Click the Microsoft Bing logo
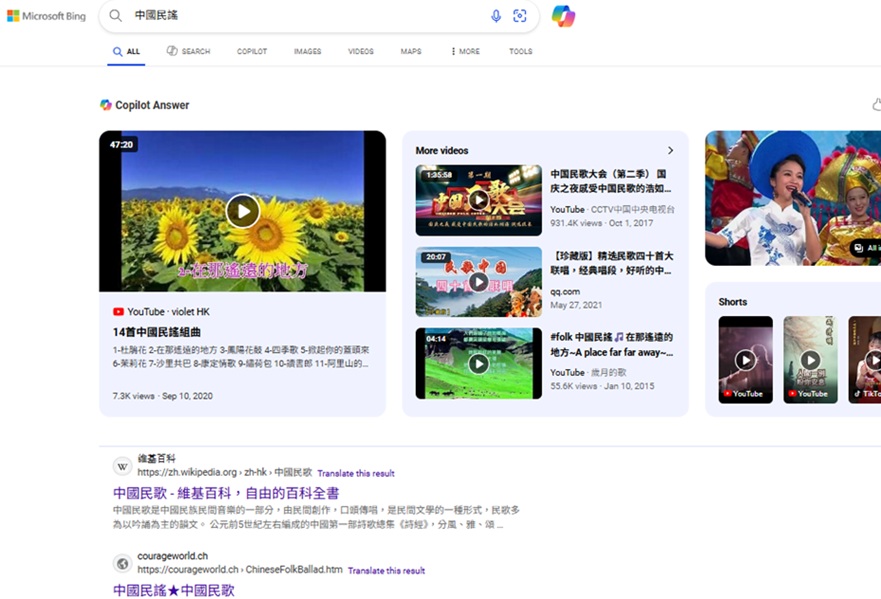Screen dimensions: 881x599 pos(46,16)
